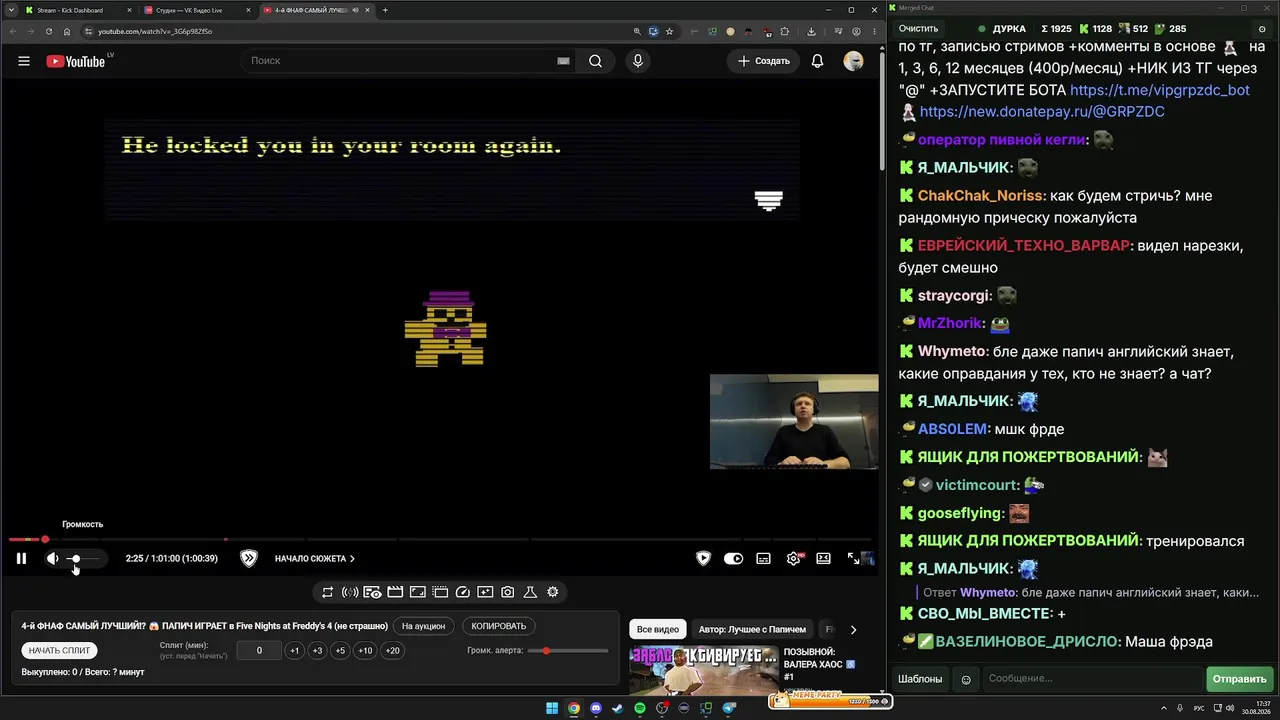Viewport: 1280px width, 720px height.
Task: Click the screen-with-eye icon in extension toolbar
Action: (372, 592)
